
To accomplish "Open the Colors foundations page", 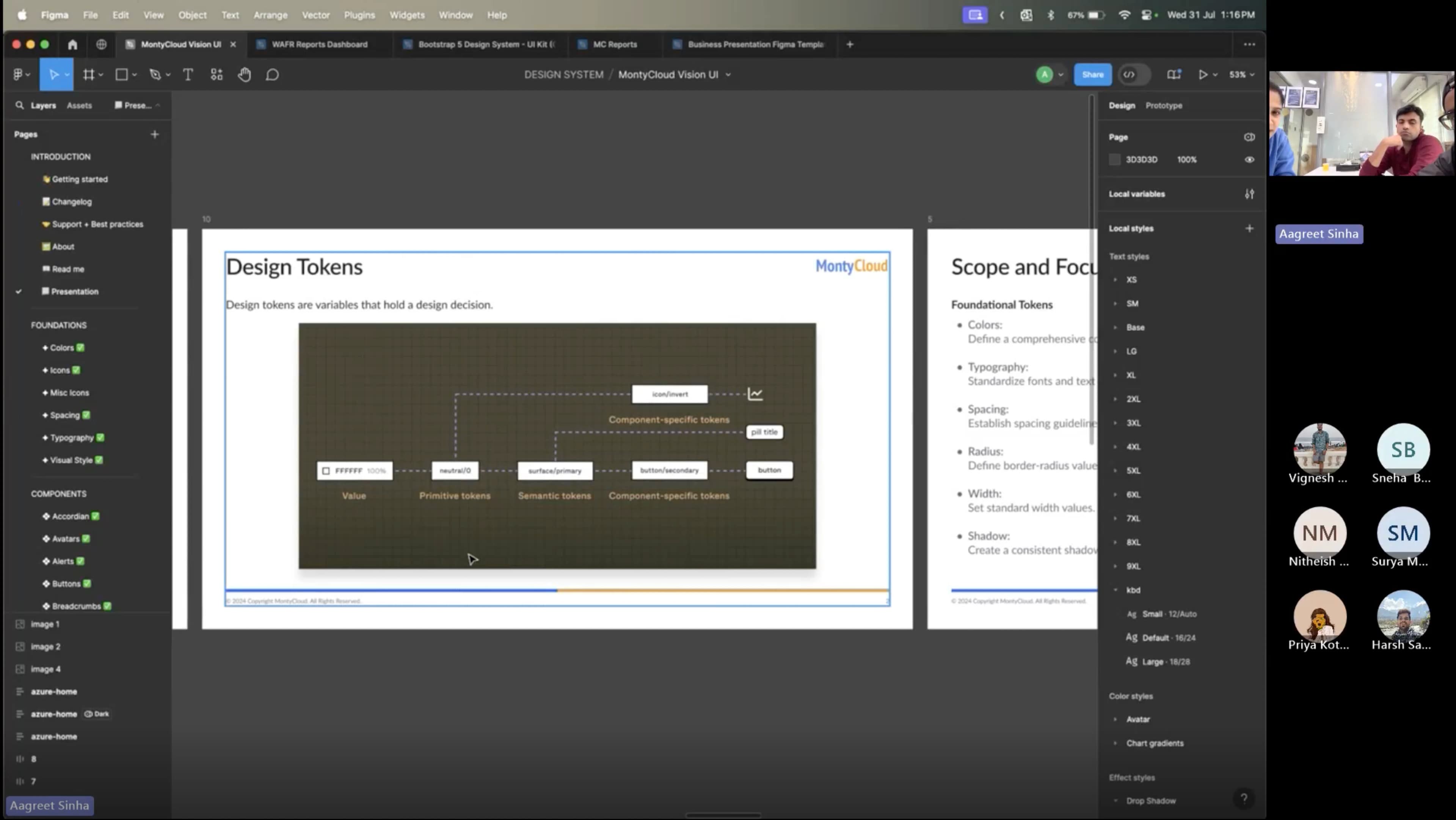I will tap(61, 348).
